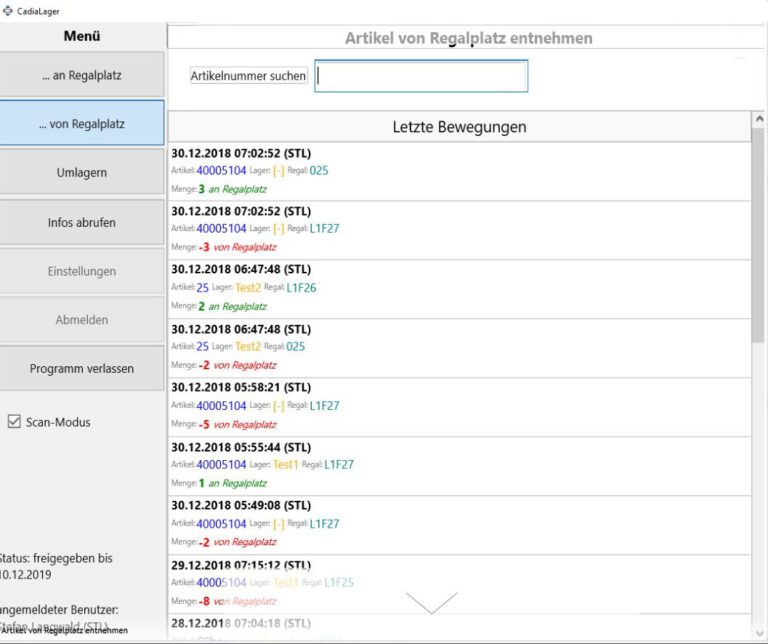The image size is (768, 644).
Task: Select the 30.12.2018 05:49:08 movement entry
Action: pos(459,524)
